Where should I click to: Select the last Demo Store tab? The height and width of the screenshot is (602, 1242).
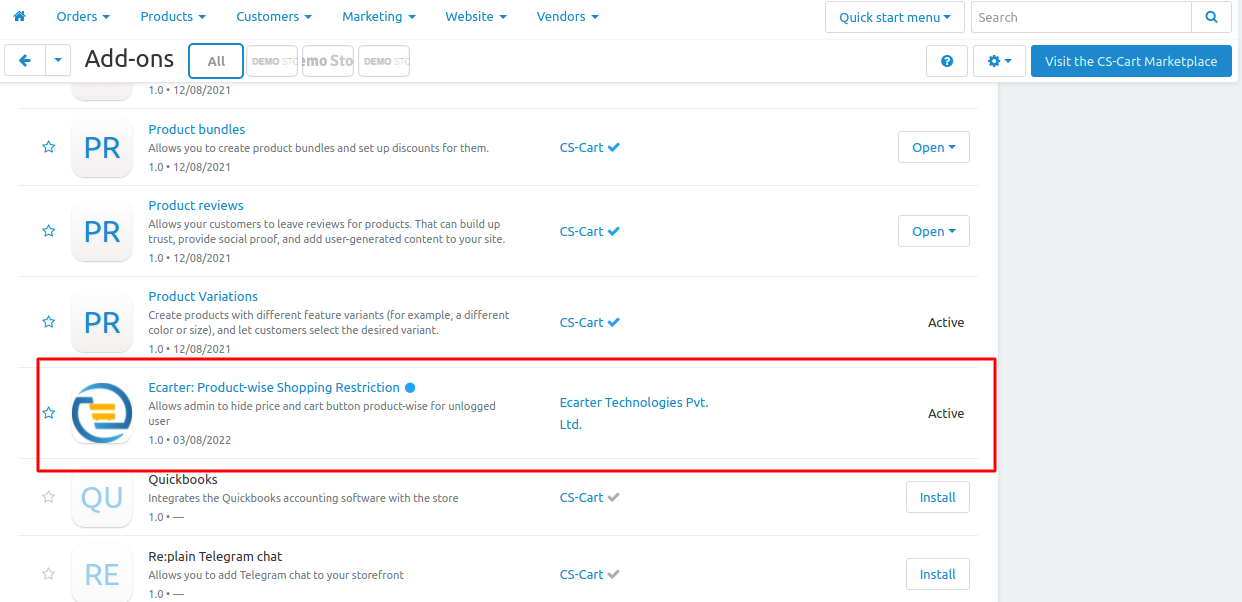point(384,61)
